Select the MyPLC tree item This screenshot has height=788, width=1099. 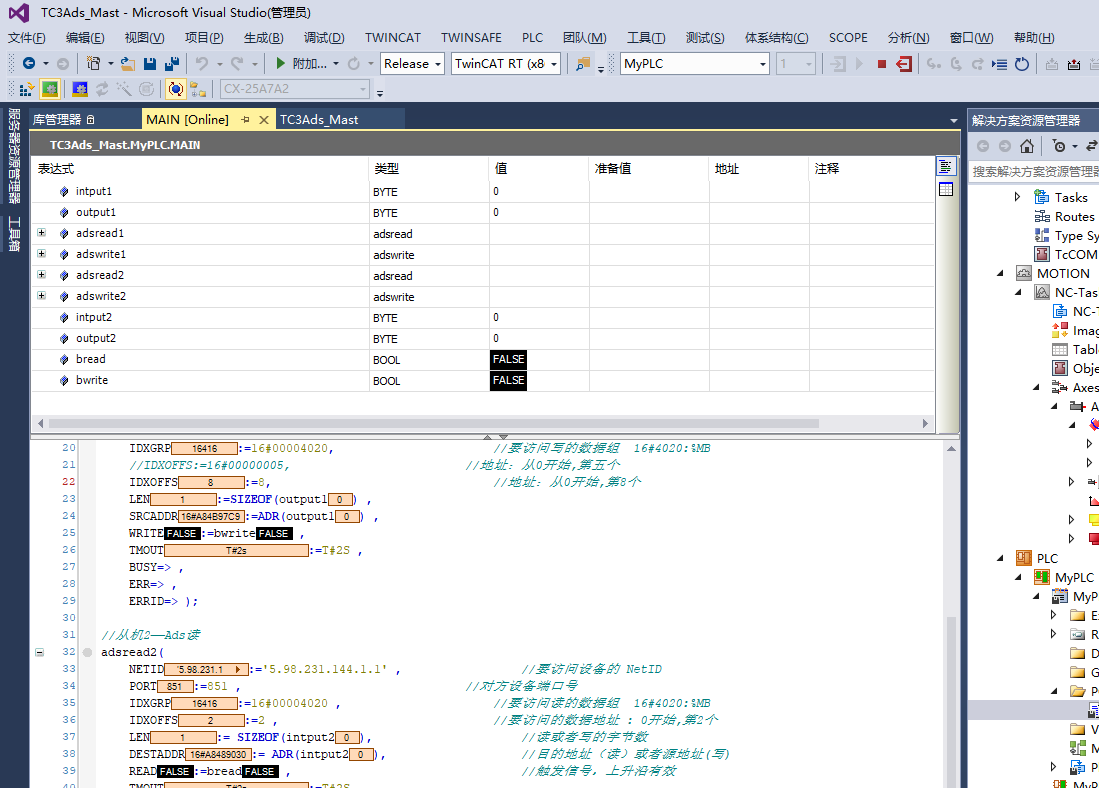coord(1074,577)
